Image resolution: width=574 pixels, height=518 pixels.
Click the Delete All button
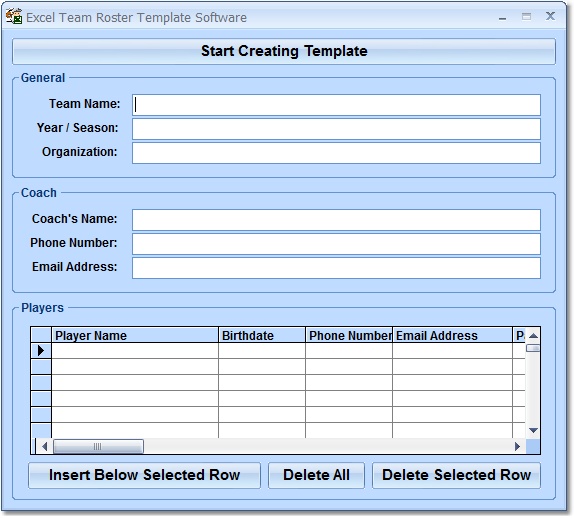click(316, 475)
